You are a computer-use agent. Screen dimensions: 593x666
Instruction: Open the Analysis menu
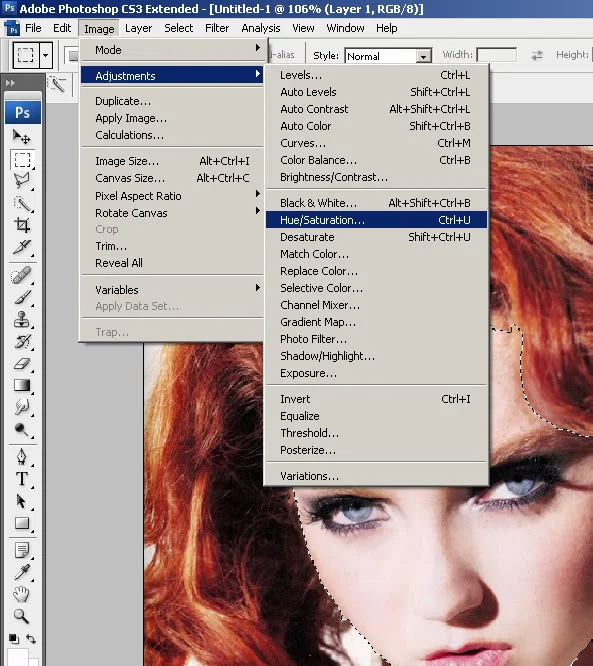click(261, 28)
